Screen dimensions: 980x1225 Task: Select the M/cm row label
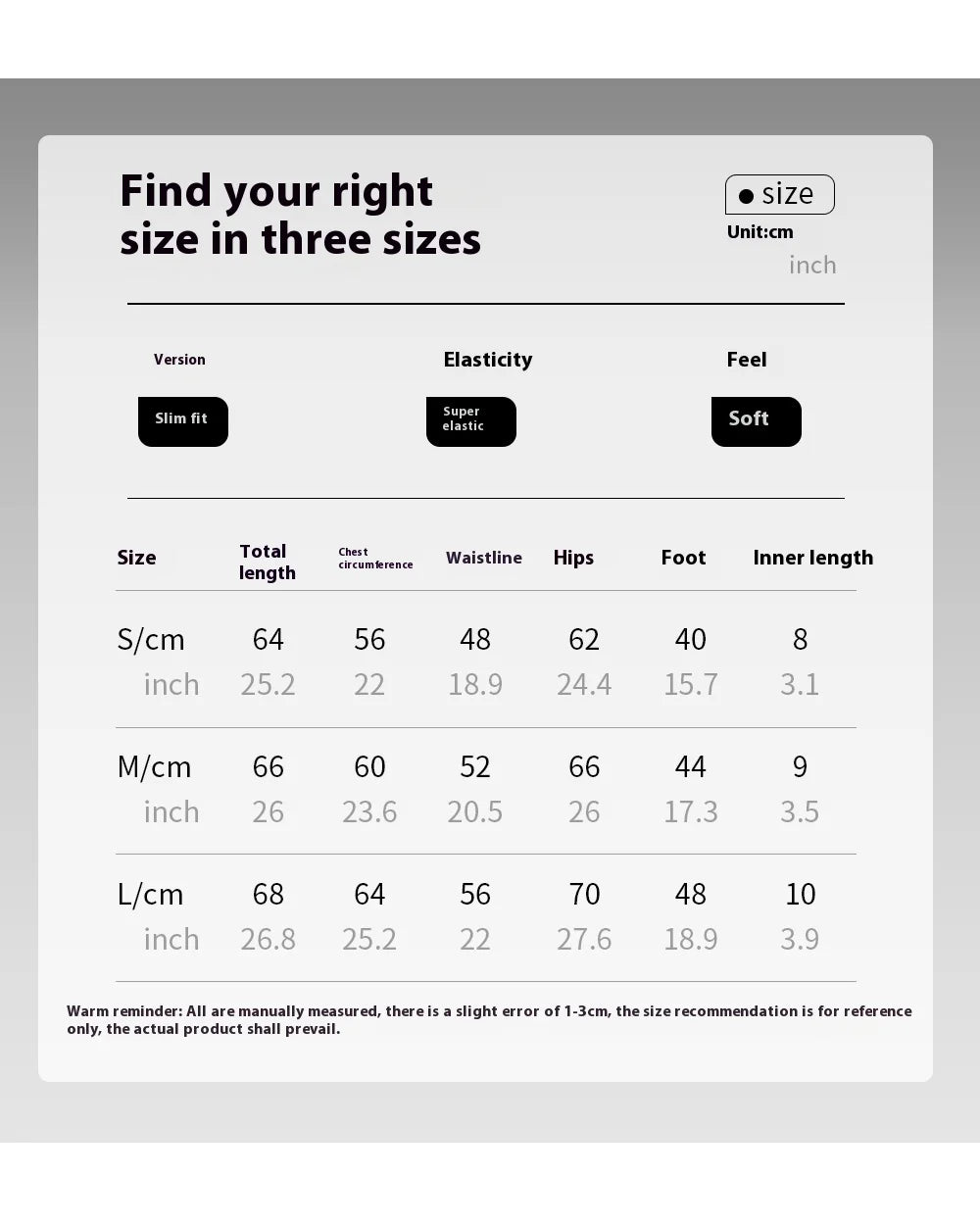(x=154, y=766)
